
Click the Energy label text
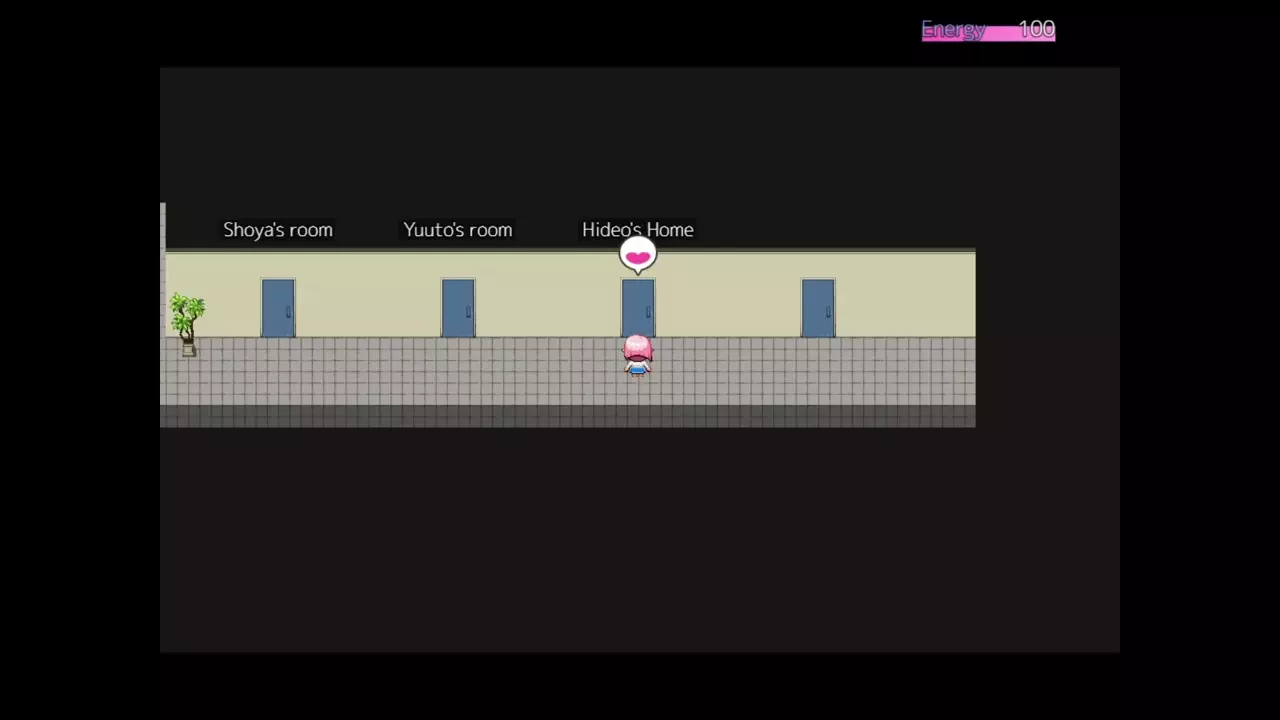[x=953, y=30]
